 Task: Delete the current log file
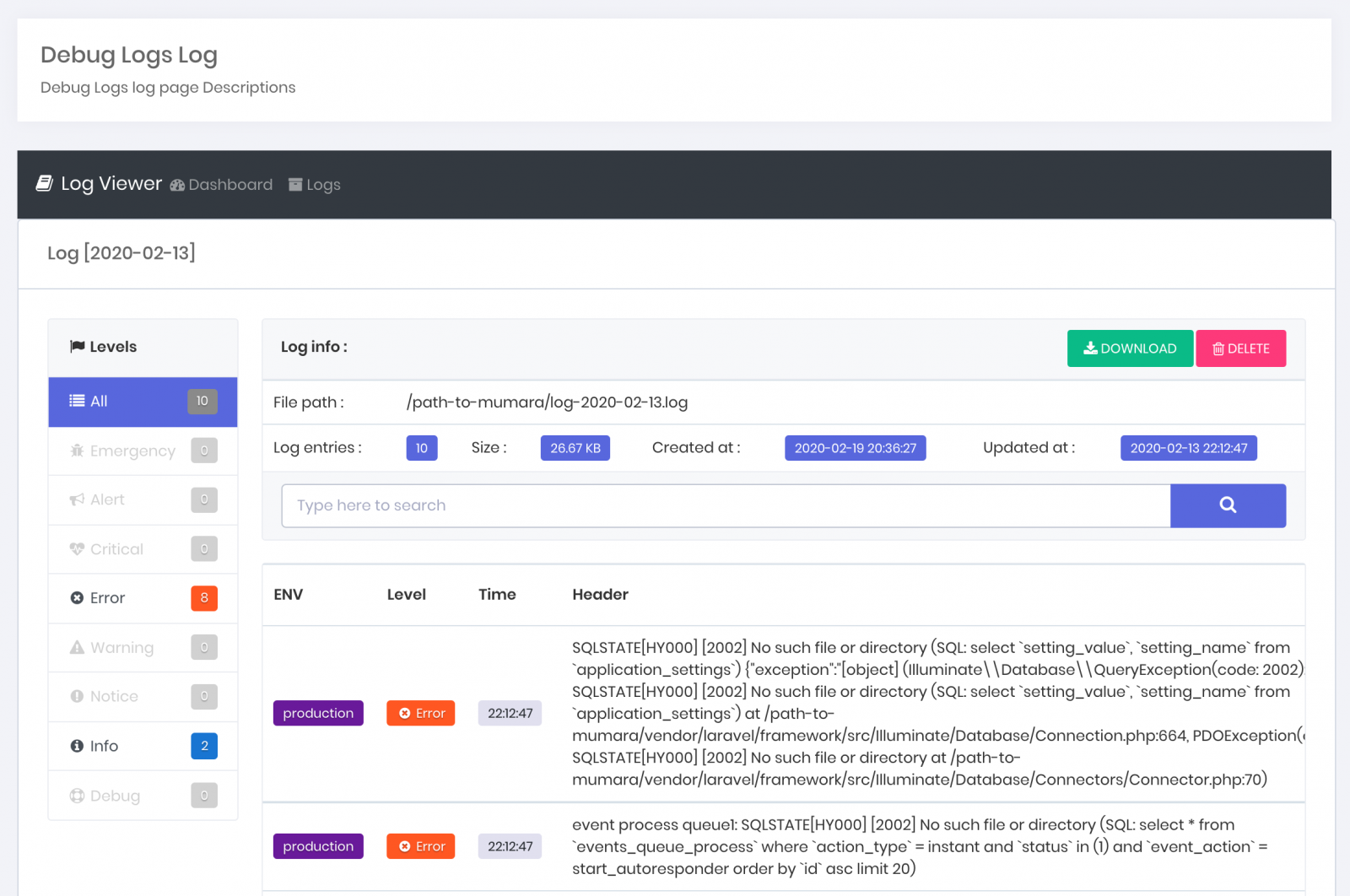(x=1240, y=348)
